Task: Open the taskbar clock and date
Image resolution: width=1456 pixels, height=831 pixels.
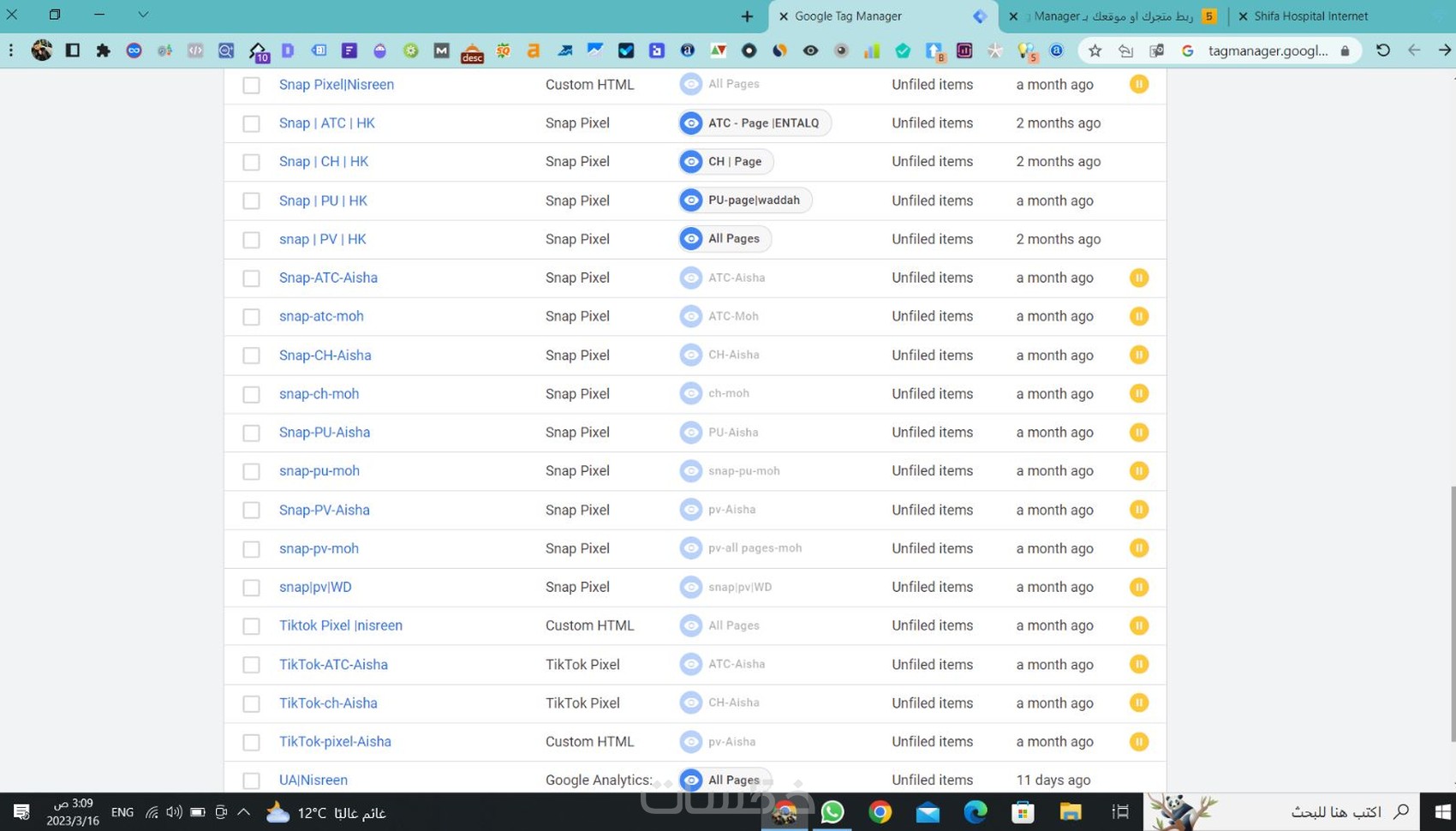Action: click(x=73, y=812)
